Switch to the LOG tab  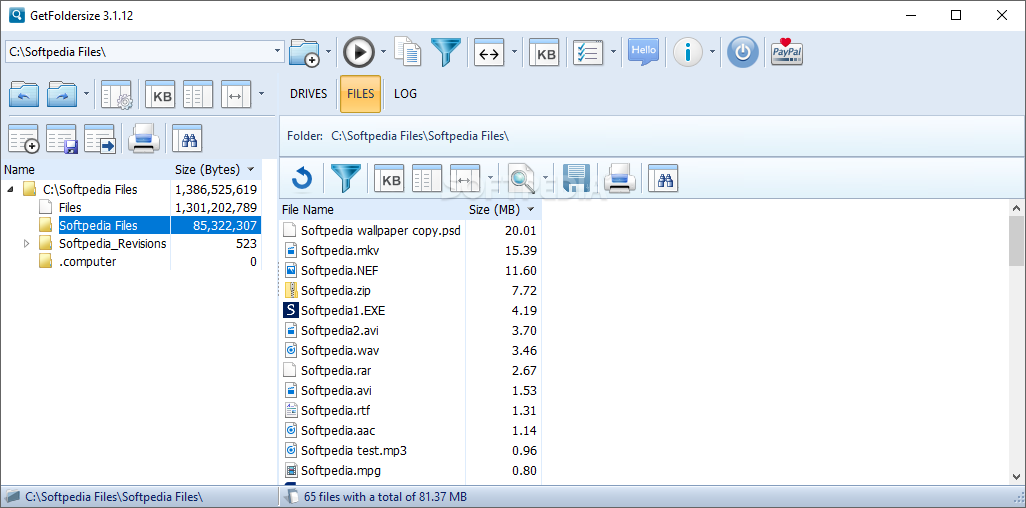pyautogui.click(x=405, y=94)
